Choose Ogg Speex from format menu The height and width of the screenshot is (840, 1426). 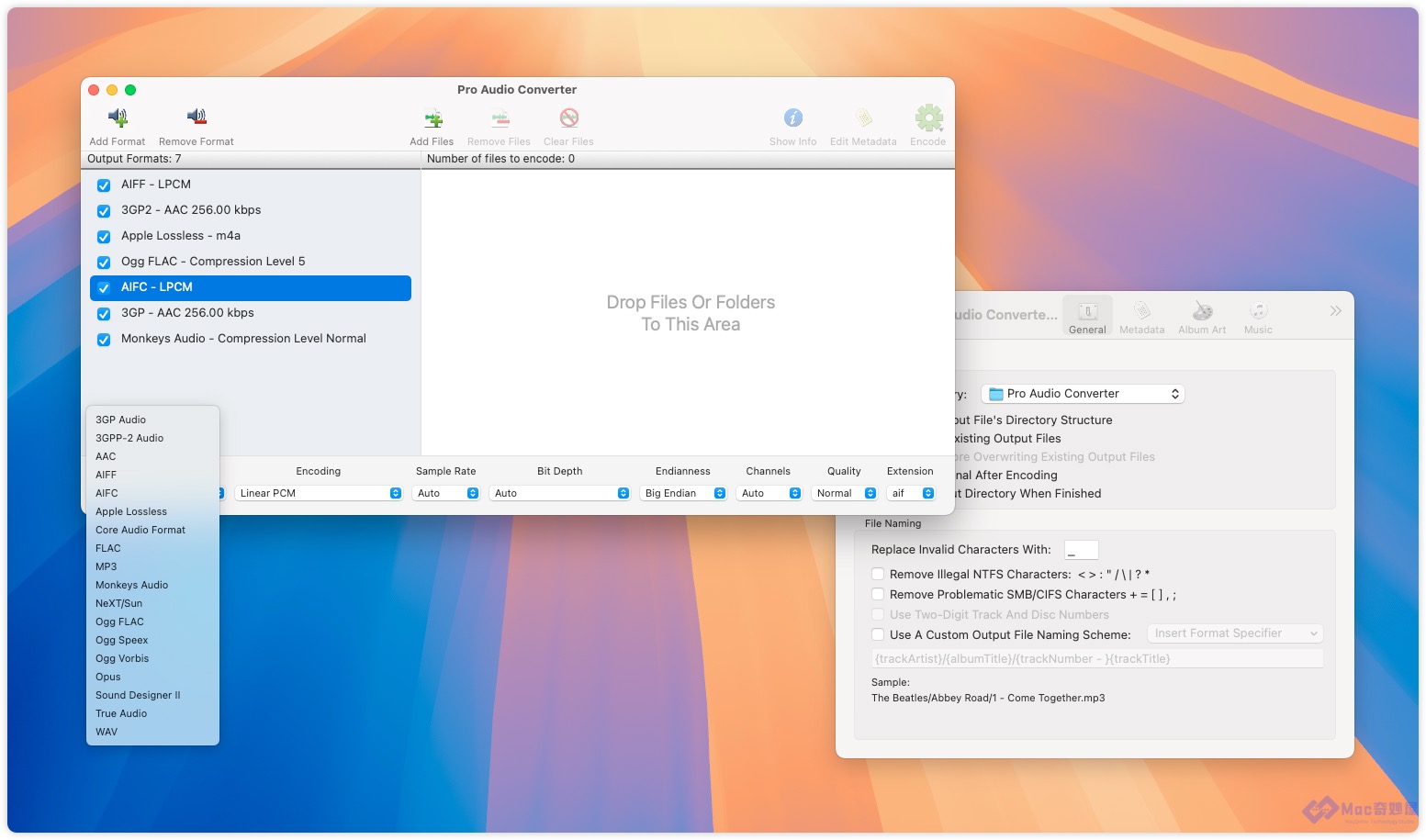click(152, 640)
